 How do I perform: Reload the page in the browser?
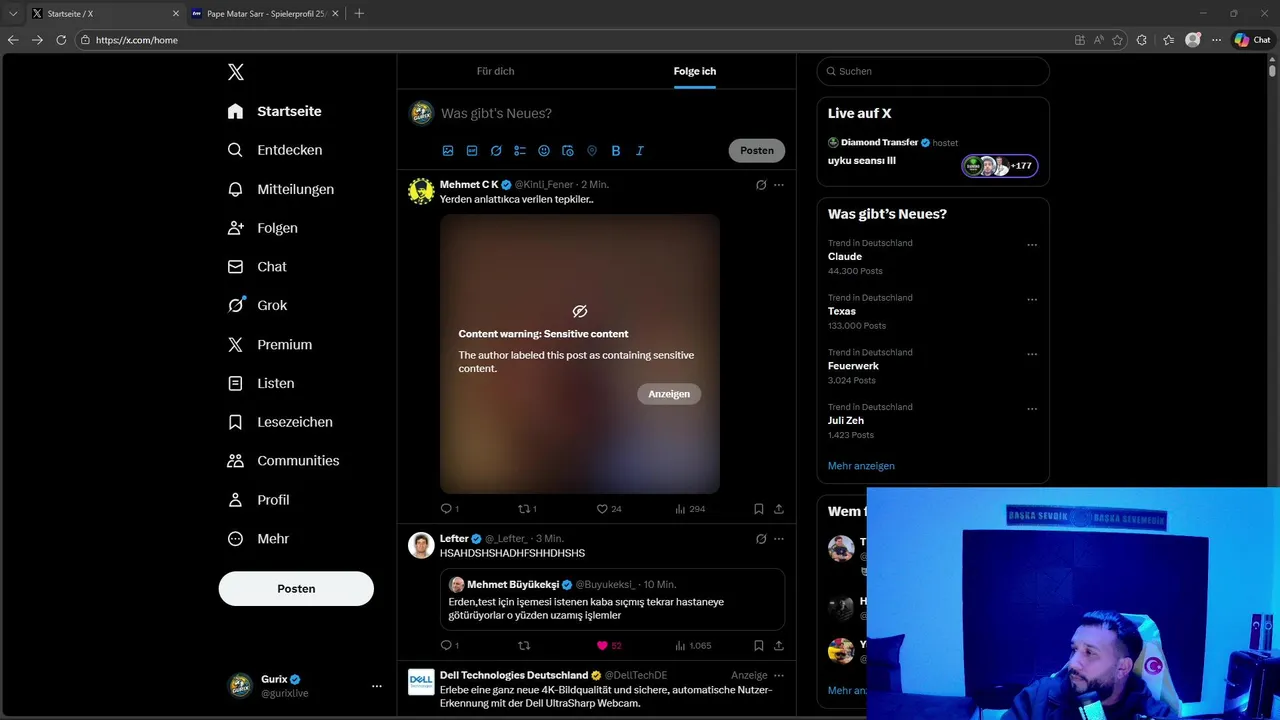[61, 40]
